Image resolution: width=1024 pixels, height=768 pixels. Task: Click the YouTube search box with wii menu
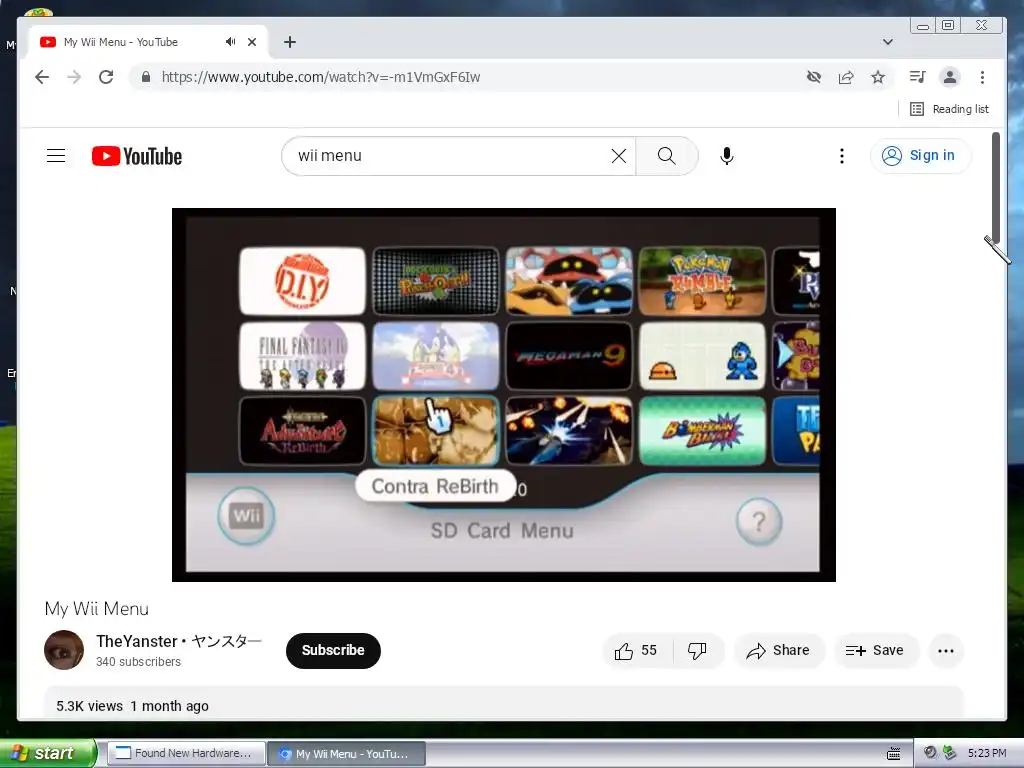(451, 155)
